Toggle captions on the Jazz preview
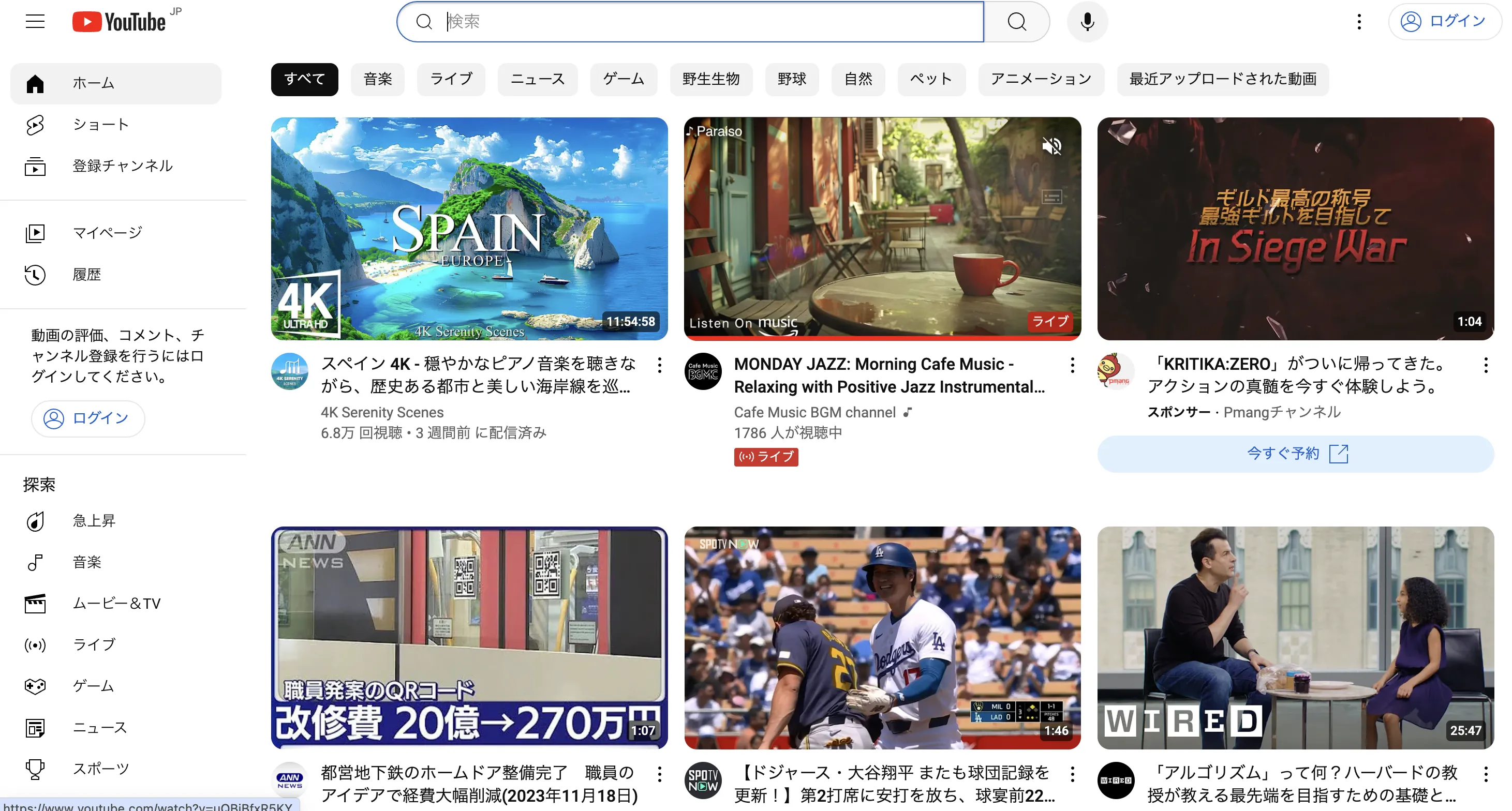Viewport: 1512px width, 811px height. [1052, 197]
